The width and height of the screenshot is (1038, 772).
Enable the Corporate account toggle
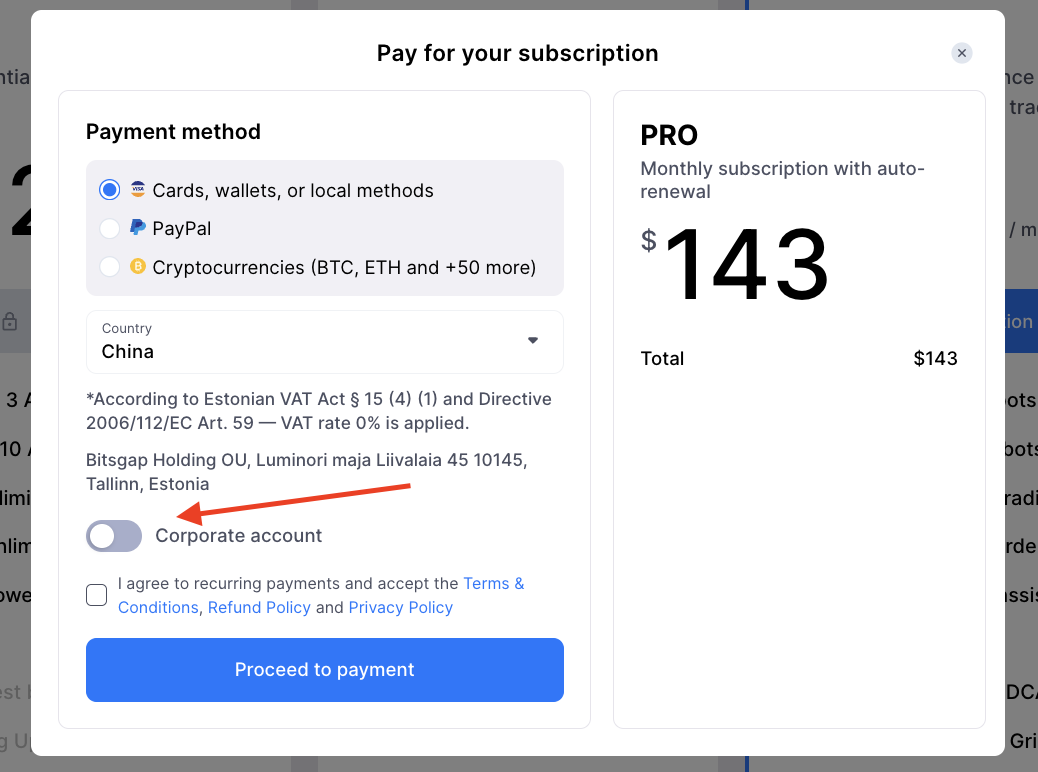(114, 536)
